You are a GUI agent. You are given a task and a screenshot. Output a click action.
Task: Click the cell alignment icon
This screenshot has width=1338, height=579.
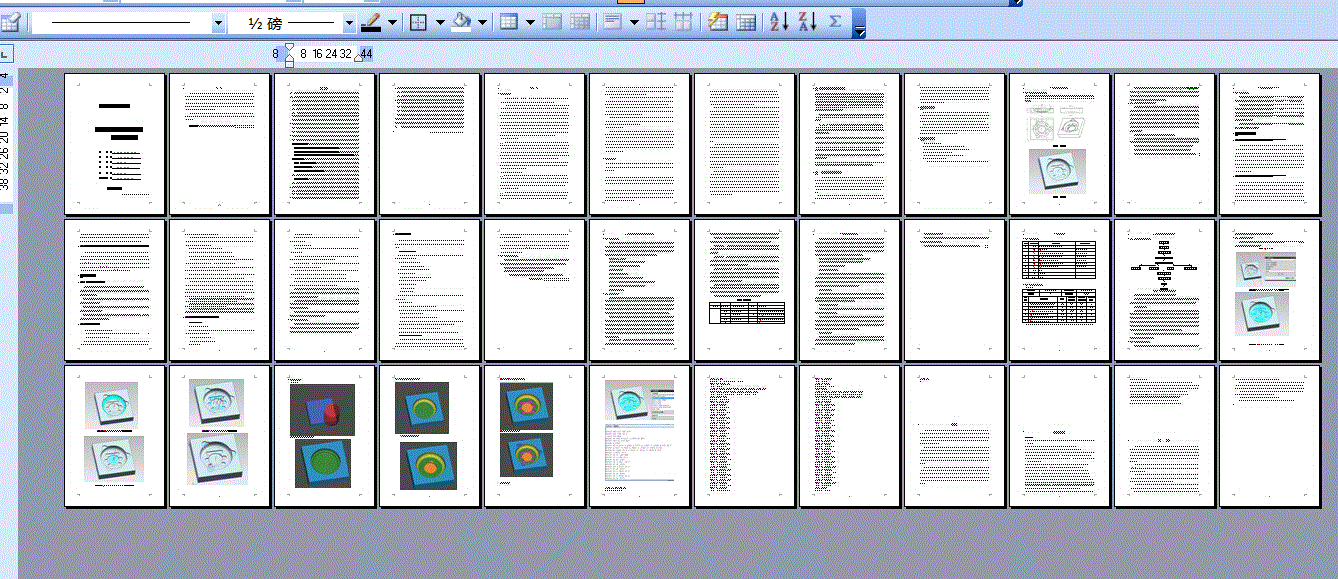coord(614,22)
